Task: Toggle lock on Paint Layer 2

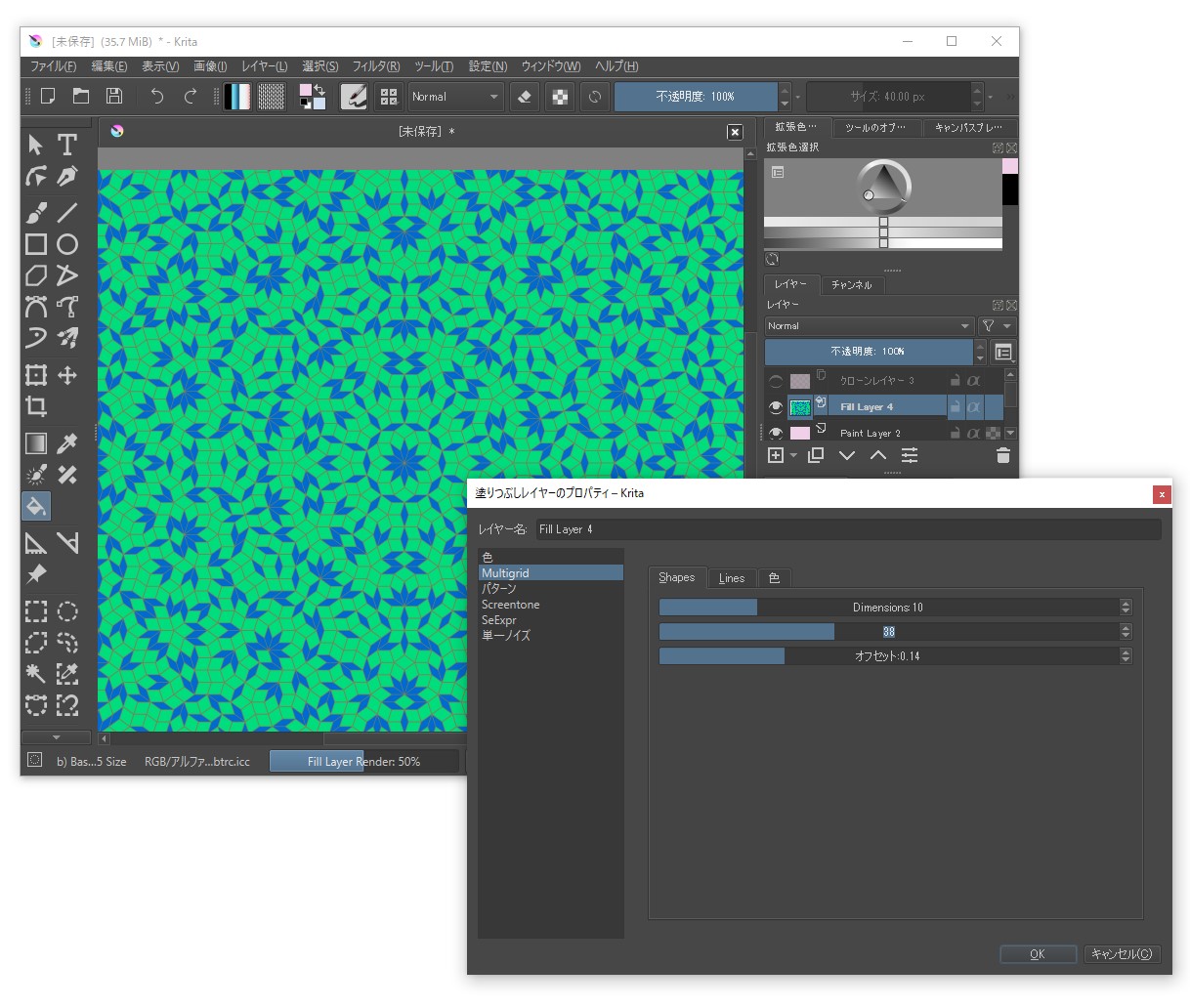Action: [x=956, y=433]
